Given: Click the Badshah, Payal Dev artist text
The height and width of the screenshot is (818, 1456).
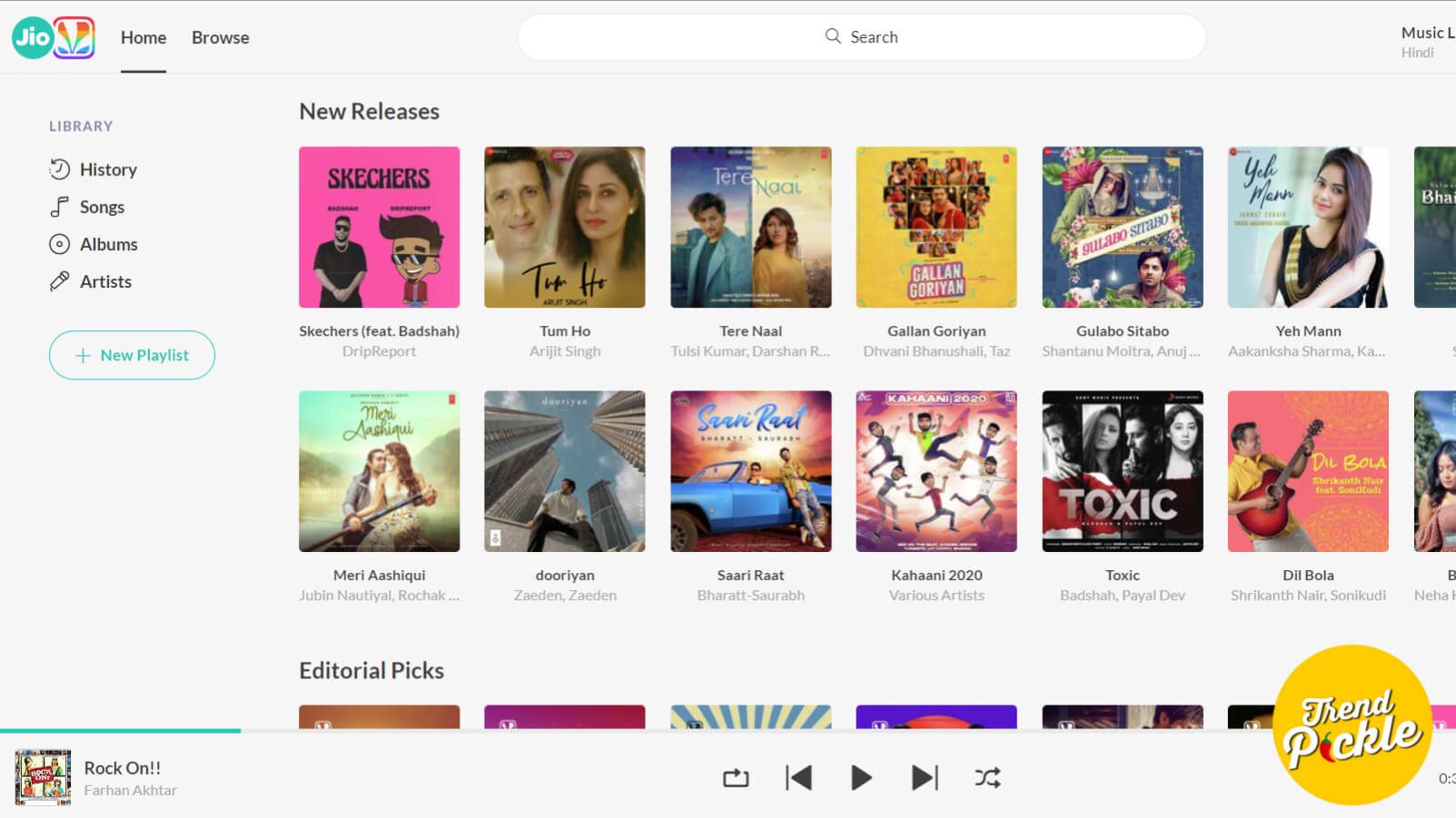Looking at the screenshot, I should 1123,596.
